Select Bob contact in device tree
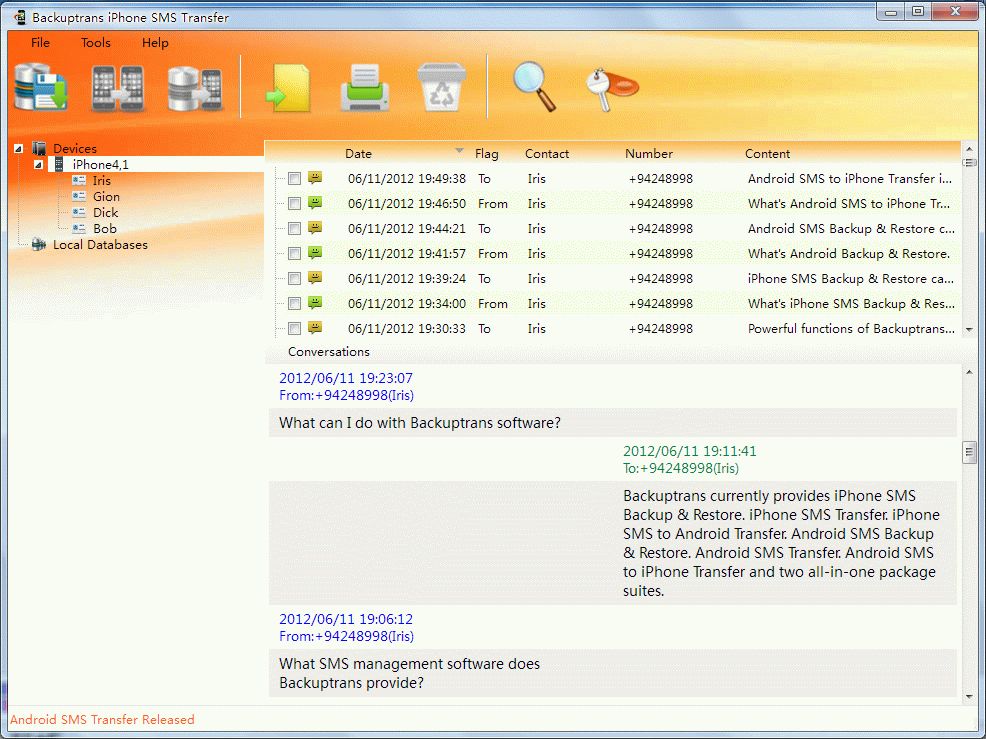The image size is (986, 739). (105, 228)
